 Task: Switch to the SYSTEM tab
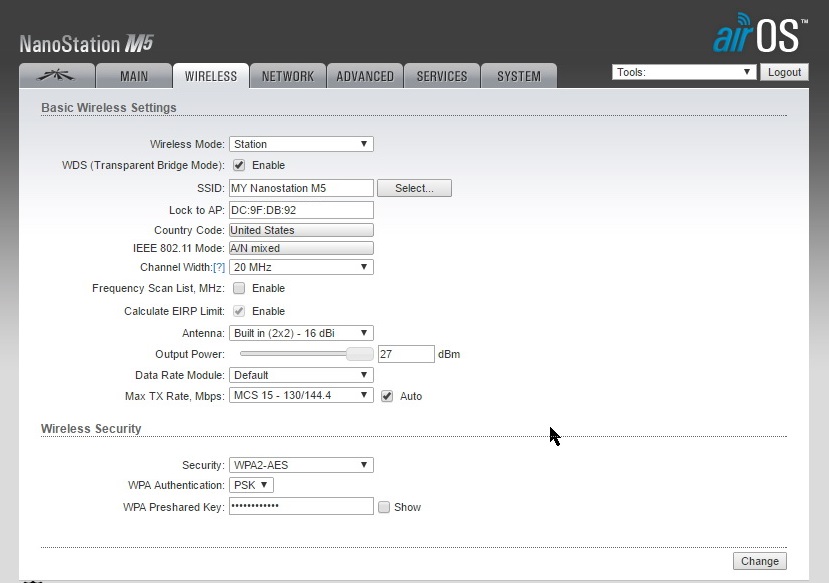(519, 76)
